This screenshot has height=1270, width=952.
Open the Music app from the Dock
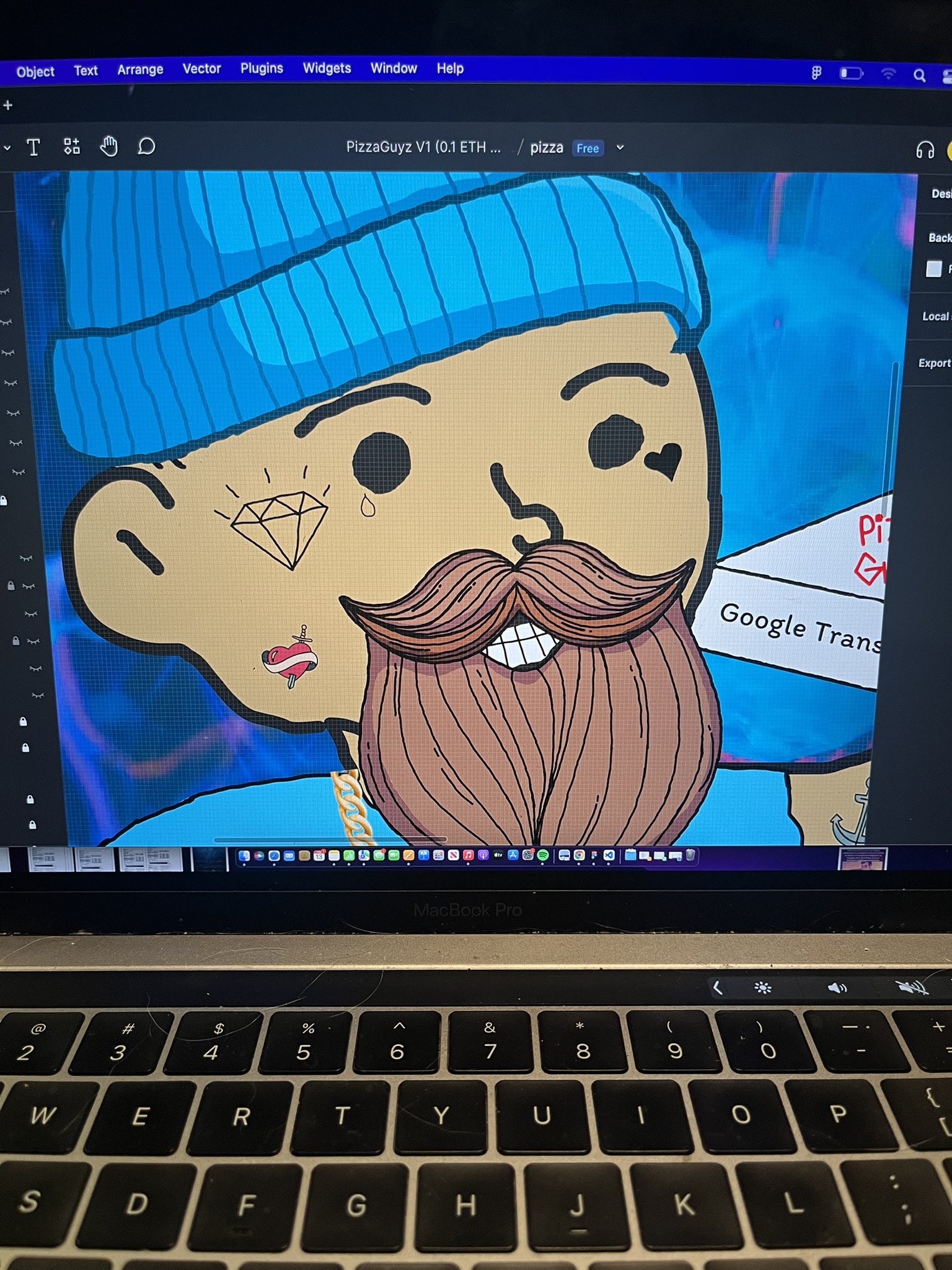click(x=468, y=856)
